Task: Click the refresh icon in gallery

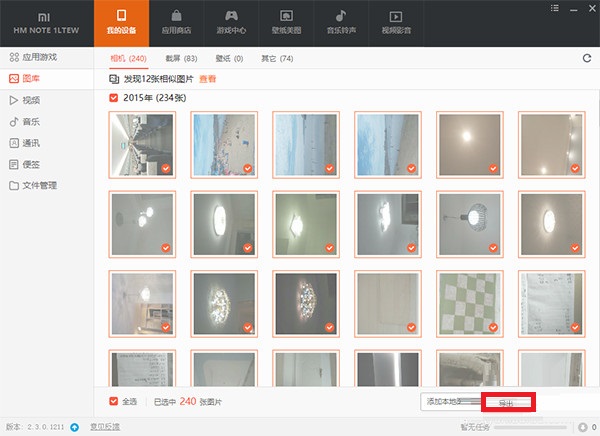Action: 585,59
